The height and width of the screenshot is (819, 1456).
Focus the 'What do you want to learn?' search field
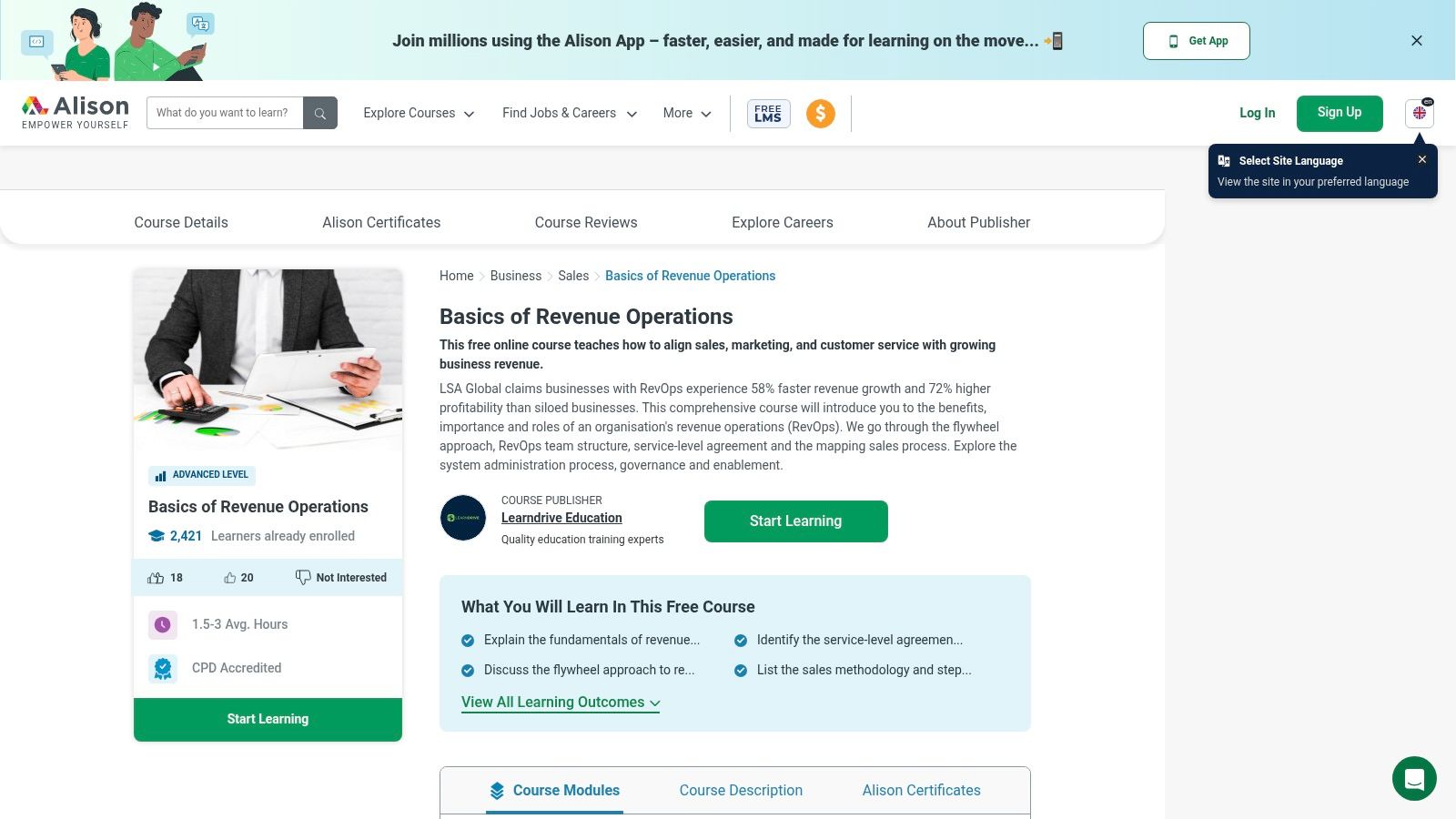[x=225, y=113]
